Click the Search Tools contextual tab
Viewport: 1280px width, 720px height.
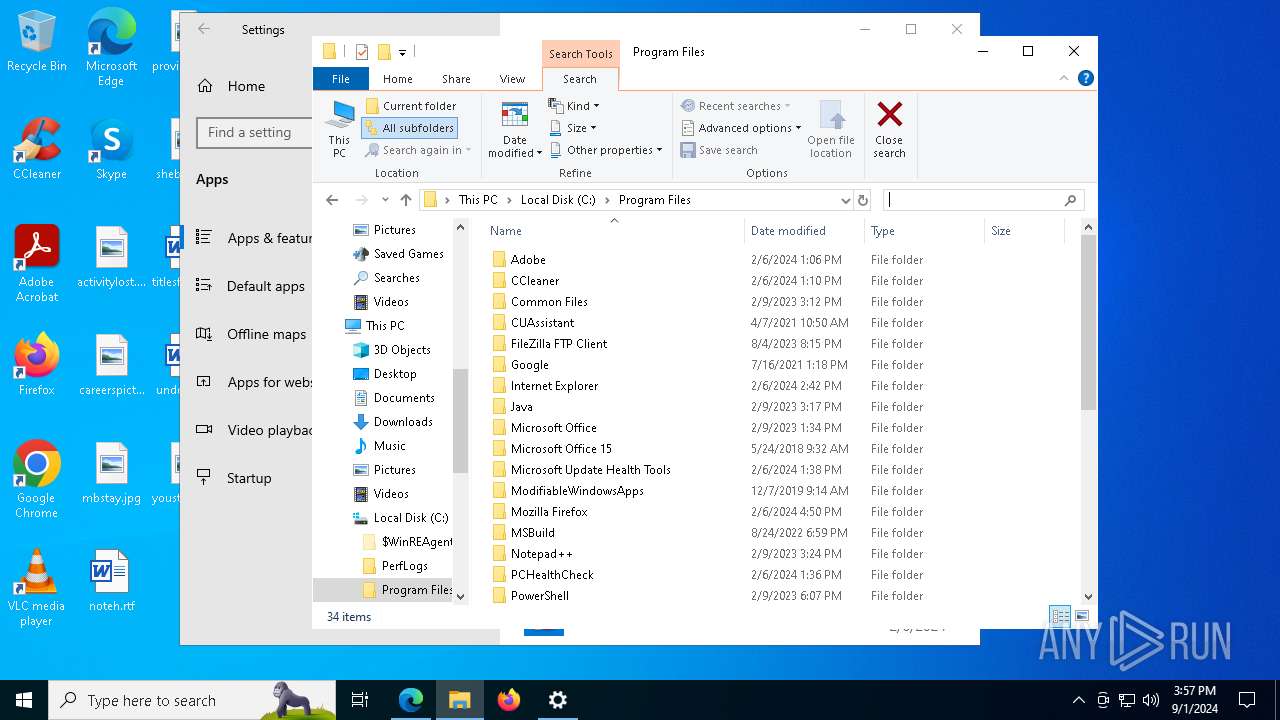click(x=580, y=54)
